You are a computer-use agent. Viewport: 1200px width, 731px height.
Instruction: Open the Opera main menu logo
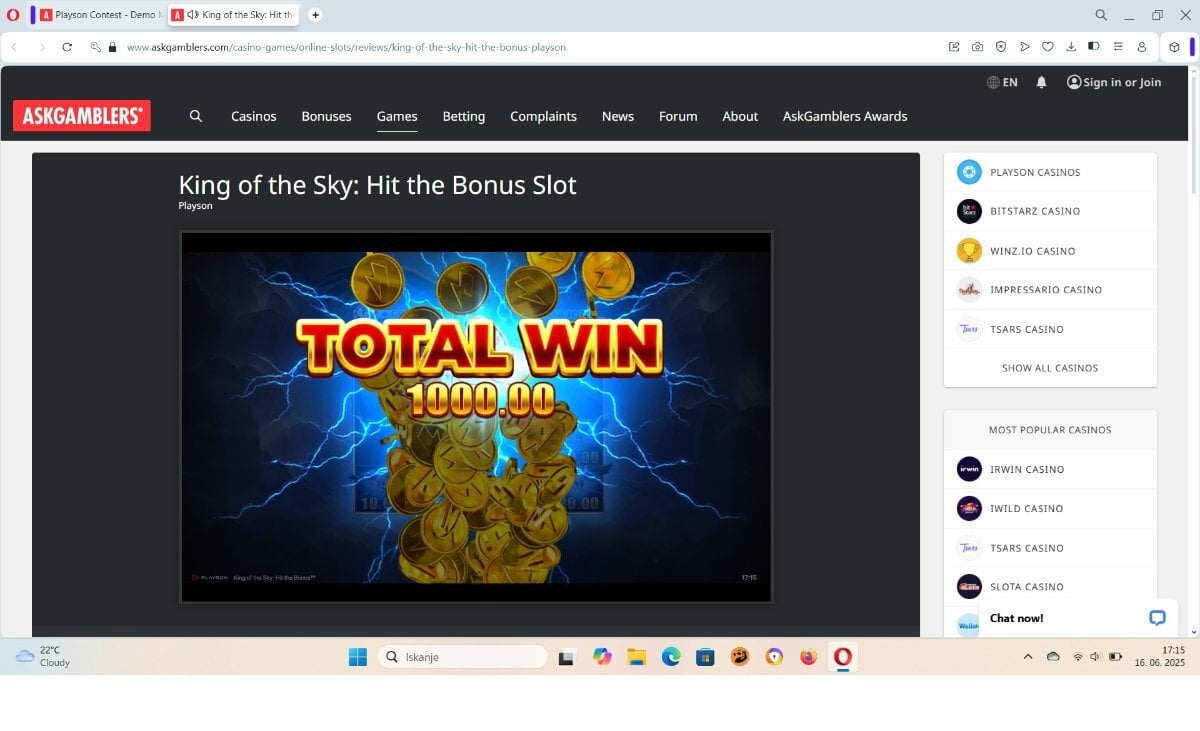pyautogui.click(x=13, y=15)
